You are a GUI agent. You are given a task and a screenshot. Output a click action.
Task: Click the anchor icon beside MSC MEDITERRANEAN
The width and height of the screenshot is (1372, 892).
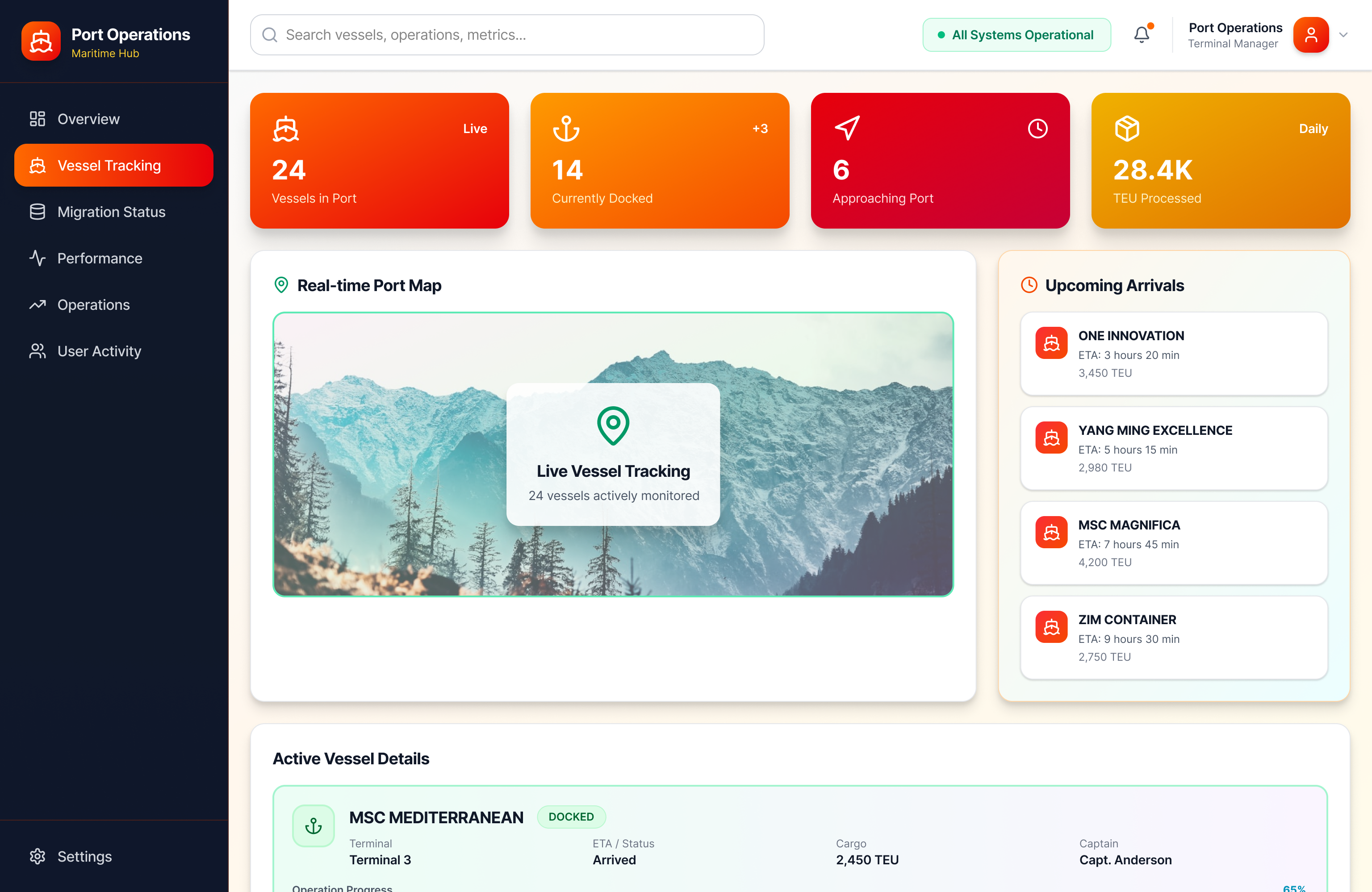click(x=313, y=826)
